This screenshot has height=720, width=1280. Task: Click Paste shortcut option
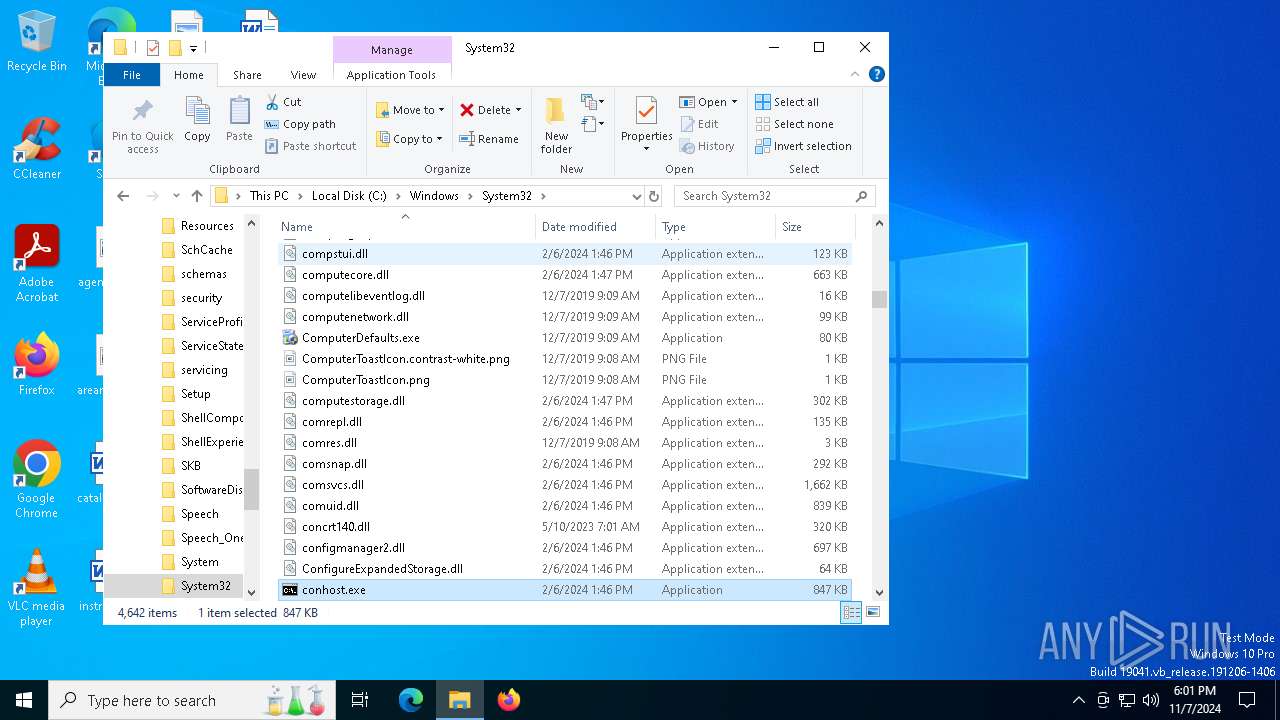(310, 146)
